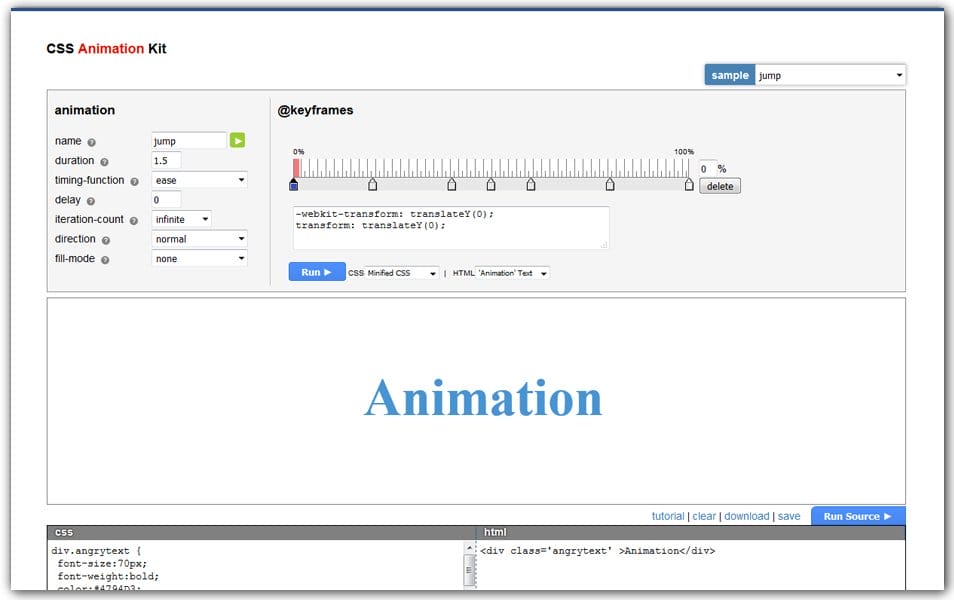This screenshot has width=954, height=600.
Task: Click the green play arrow beside name field
Action: [x=237, y=141]
